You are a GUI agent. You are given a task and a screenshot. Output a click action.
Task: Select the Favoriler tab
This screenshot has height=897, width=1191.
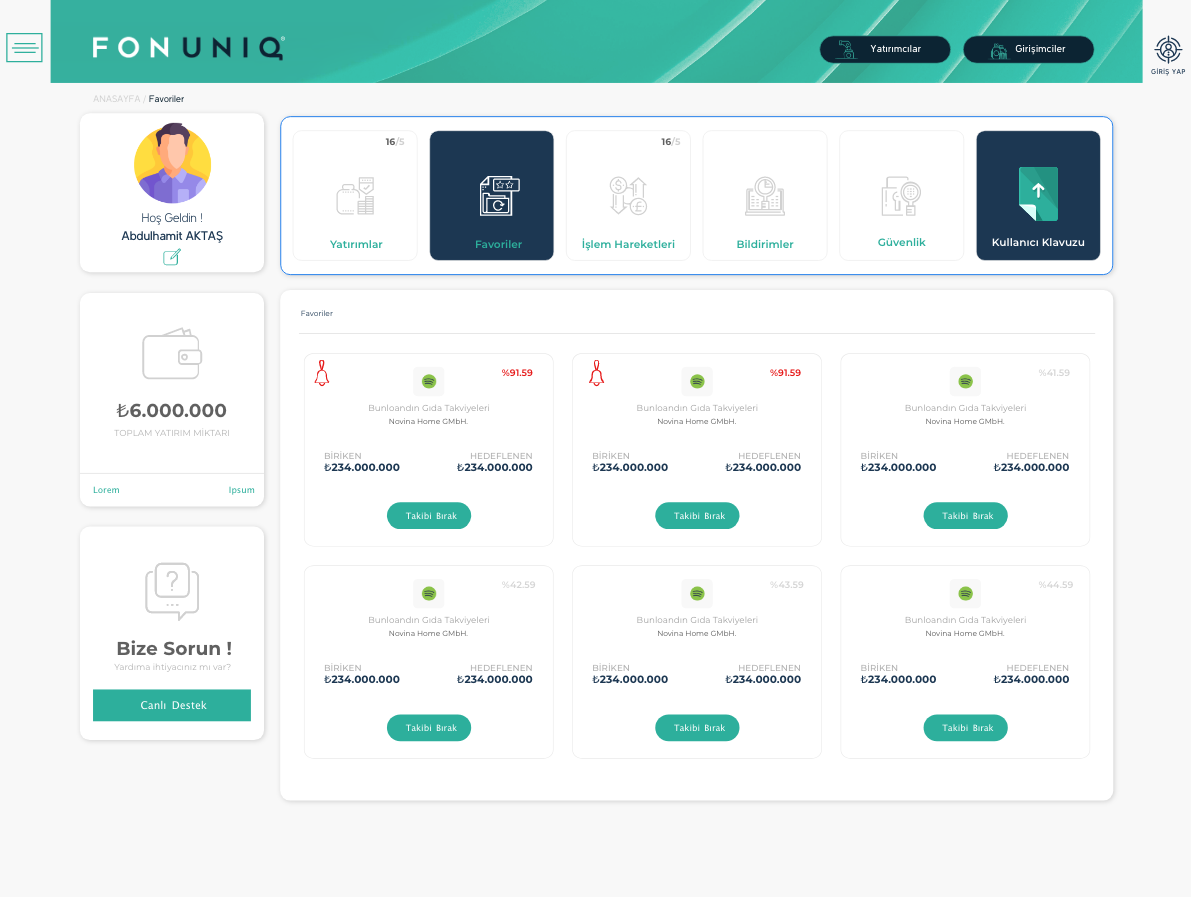[x=491, y=196]
